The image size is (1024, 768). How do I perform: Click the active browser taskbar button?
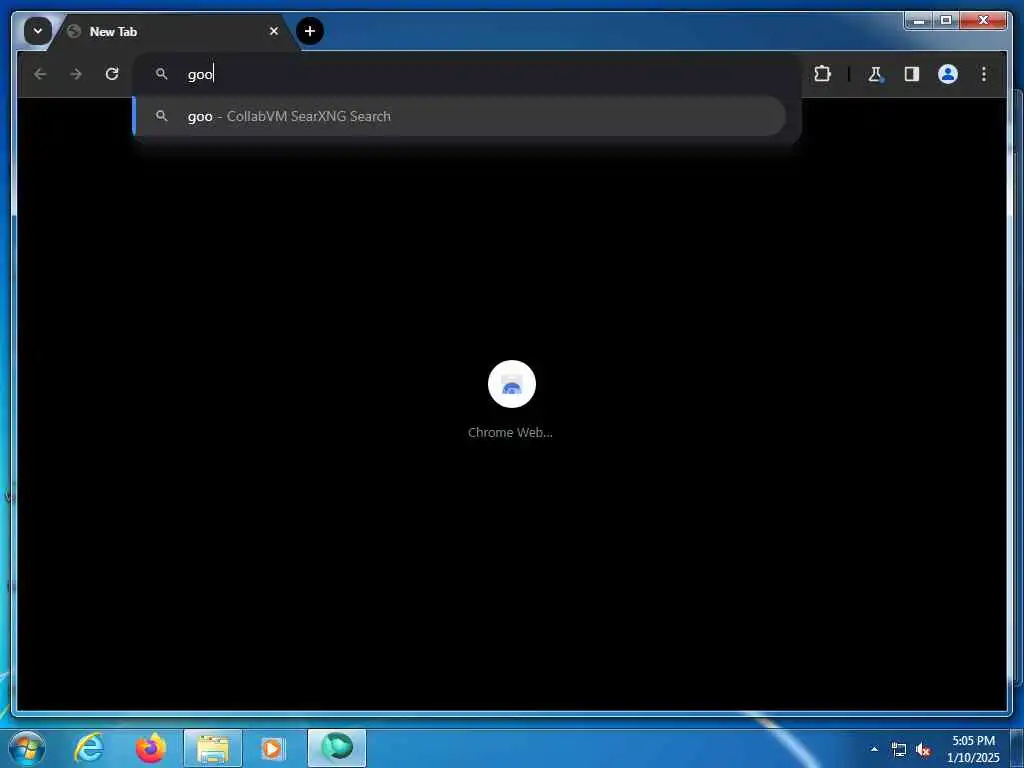[x=337, y=748]
